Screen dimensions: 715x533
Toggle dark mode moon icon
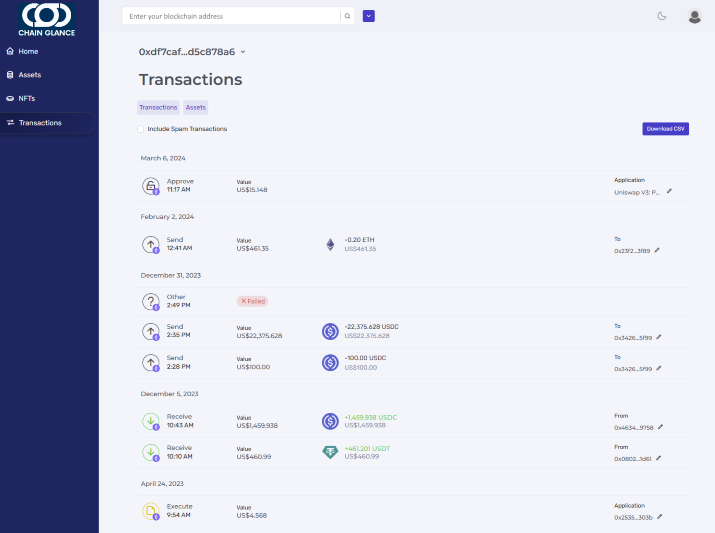tap(662, 16)
